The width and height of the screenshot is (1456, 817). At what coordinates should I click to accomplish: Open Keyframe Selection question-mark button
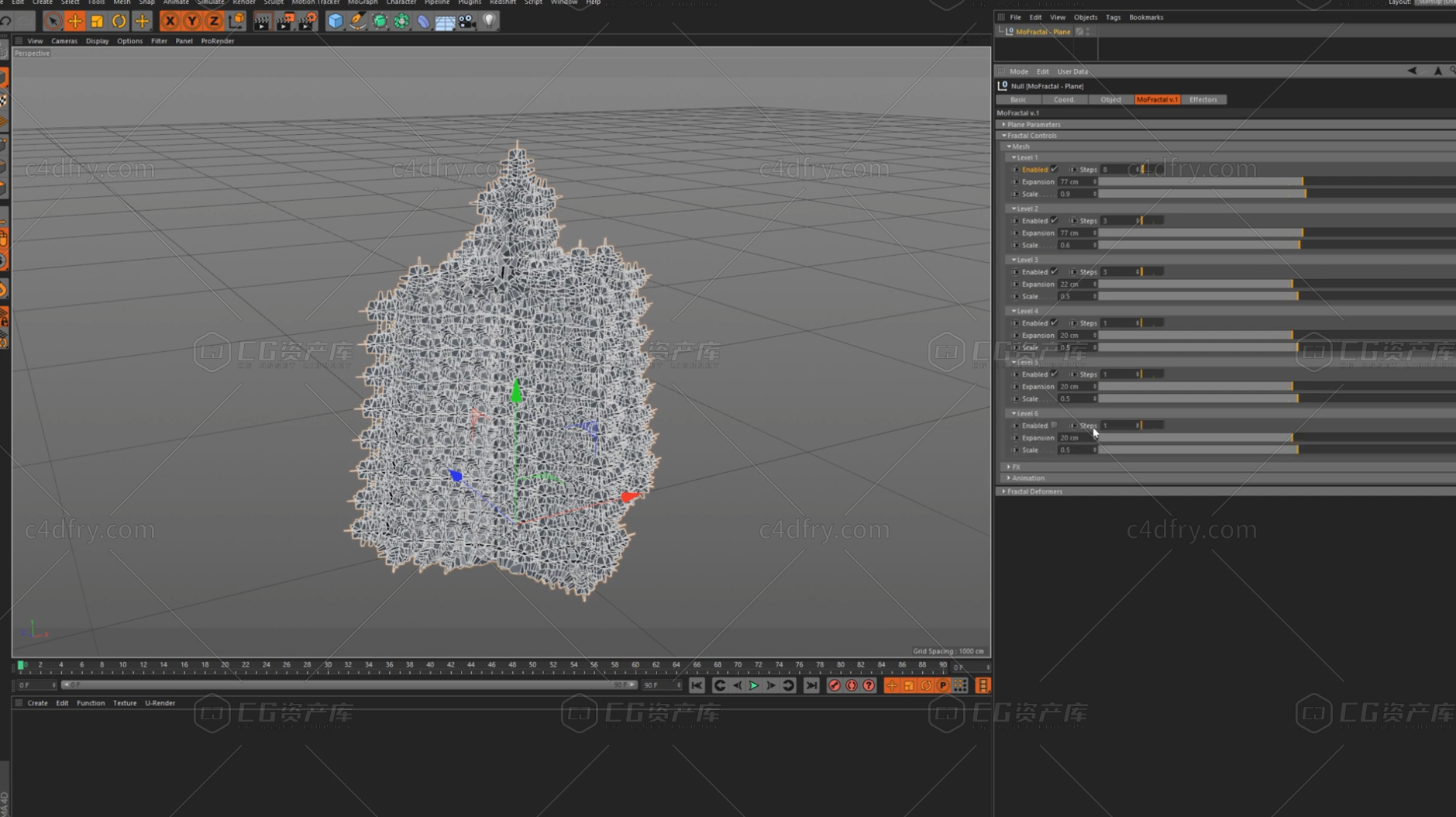pyautogui.click(x=869, y=685)
